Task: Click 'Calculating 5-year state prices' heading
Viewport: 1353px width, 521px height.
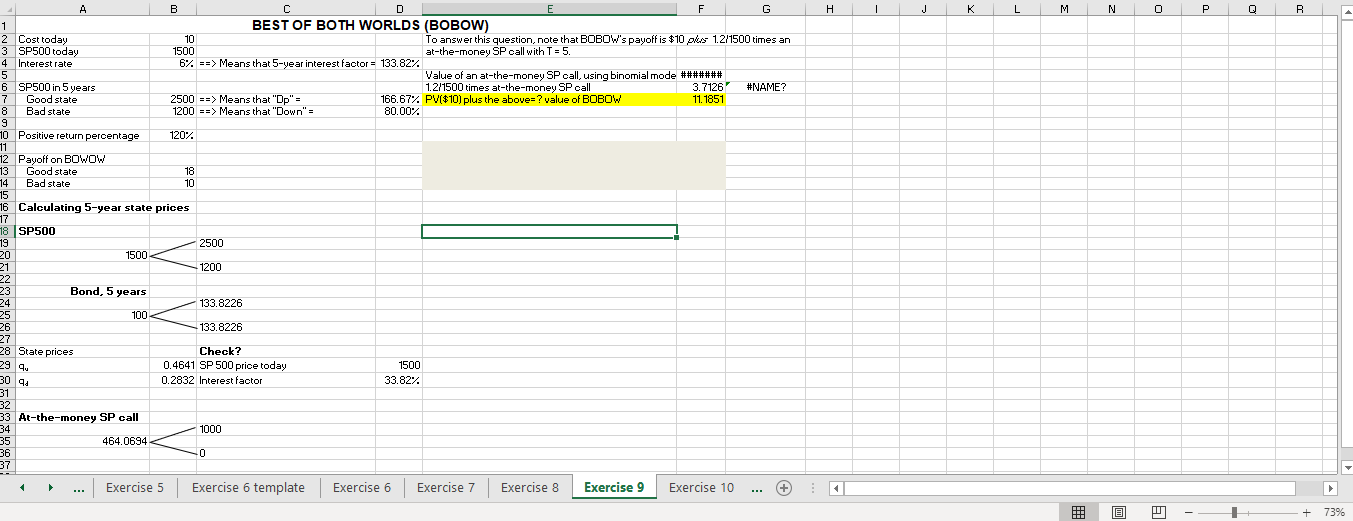Action: [103, 207]
